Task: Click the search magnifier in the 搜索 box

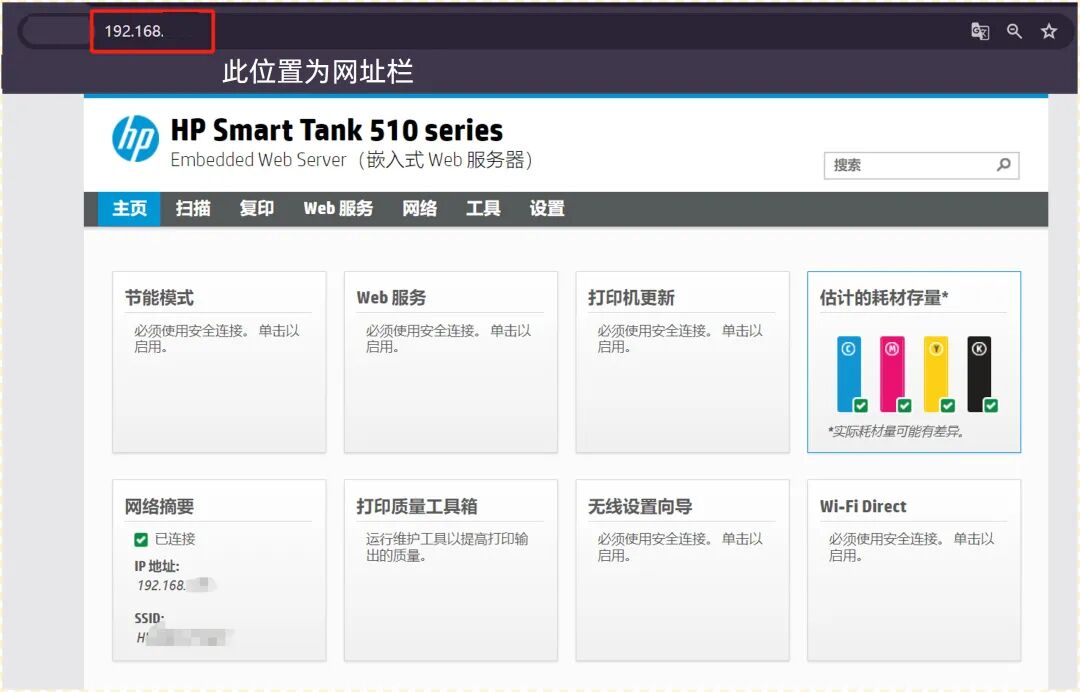Action: coord(1004,165)
